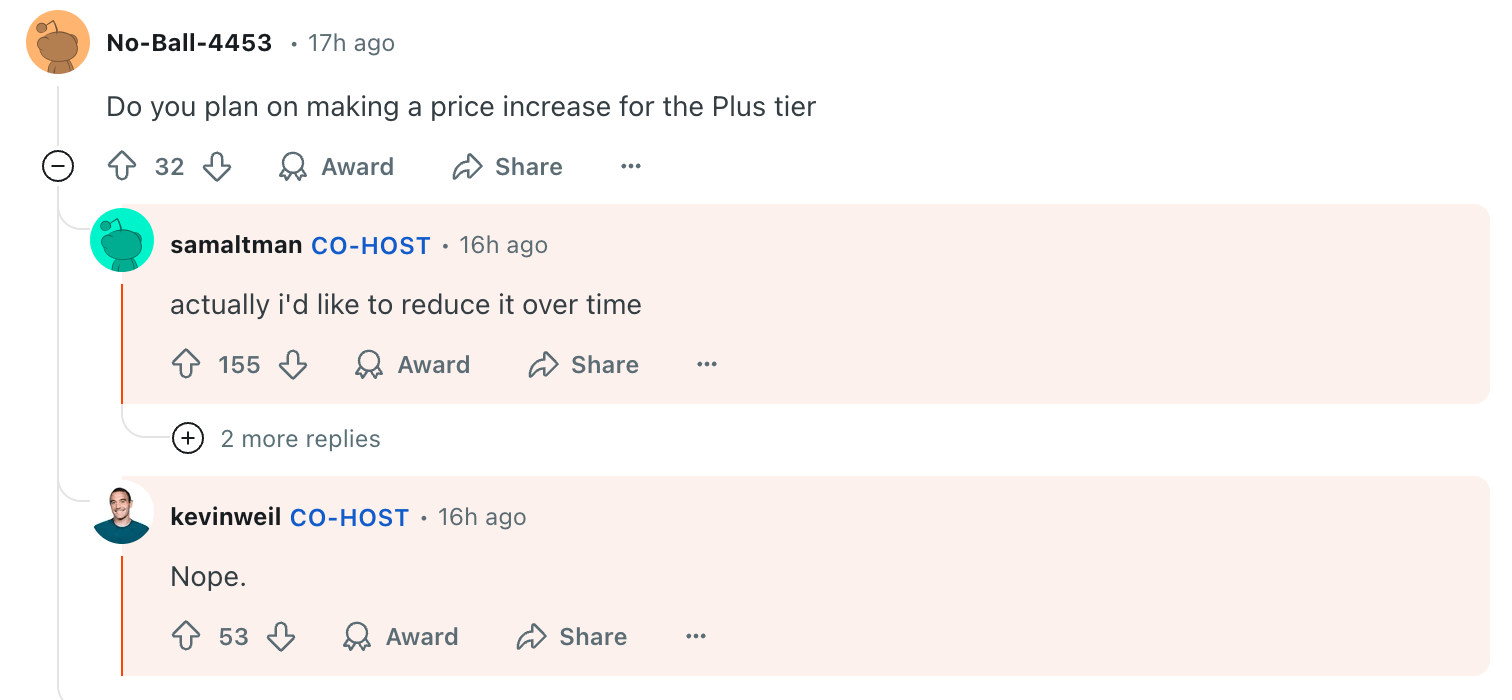Open more options for samaltman's reply
The image size is (1512, 700).
point(707,365)
